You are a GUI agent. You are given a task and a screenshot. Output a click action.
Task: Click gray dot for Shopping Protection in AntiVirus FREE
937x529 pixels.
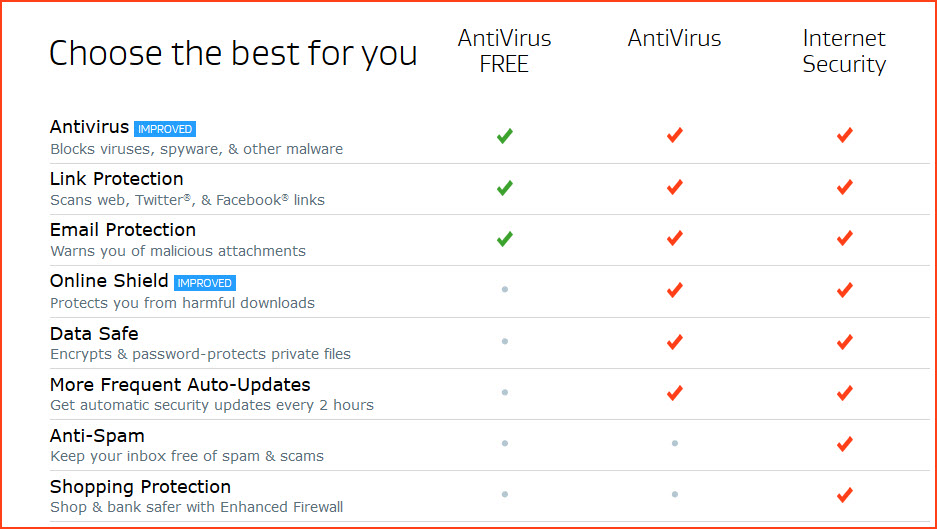(x=505, y=494)
